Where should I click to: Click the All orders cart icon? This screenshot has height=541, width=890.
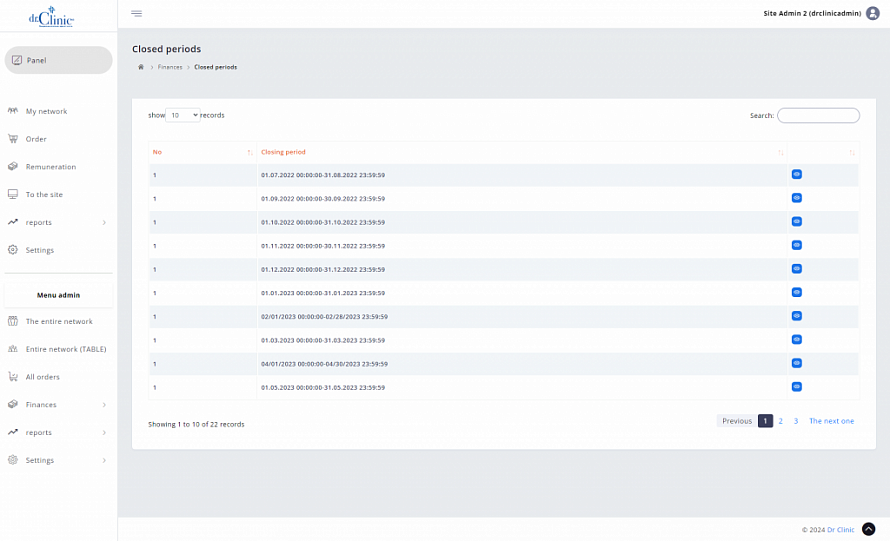[x=13, y=377]
